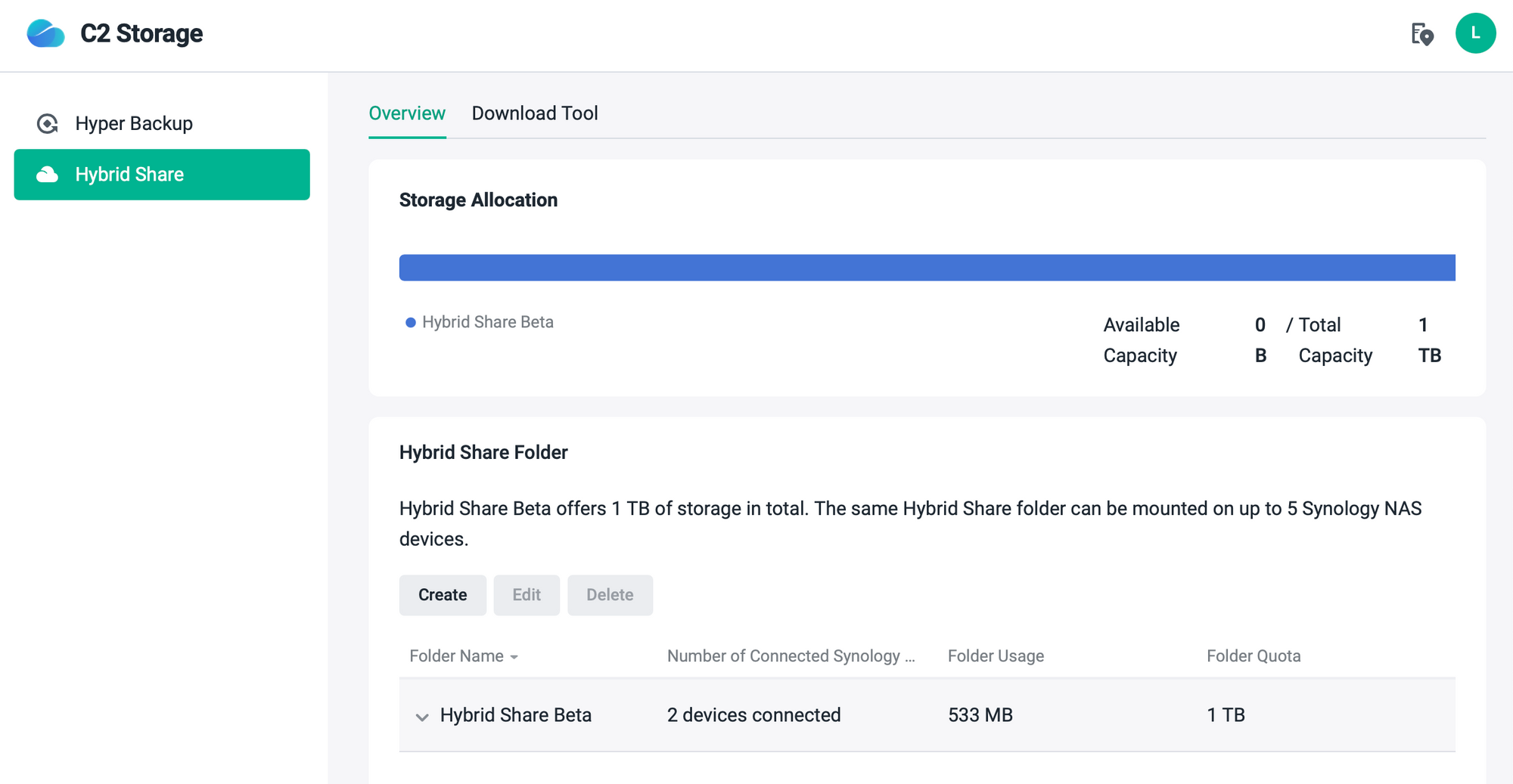
Task: Select Hyper Backup in the sidebar
Action: coord(162,123)
